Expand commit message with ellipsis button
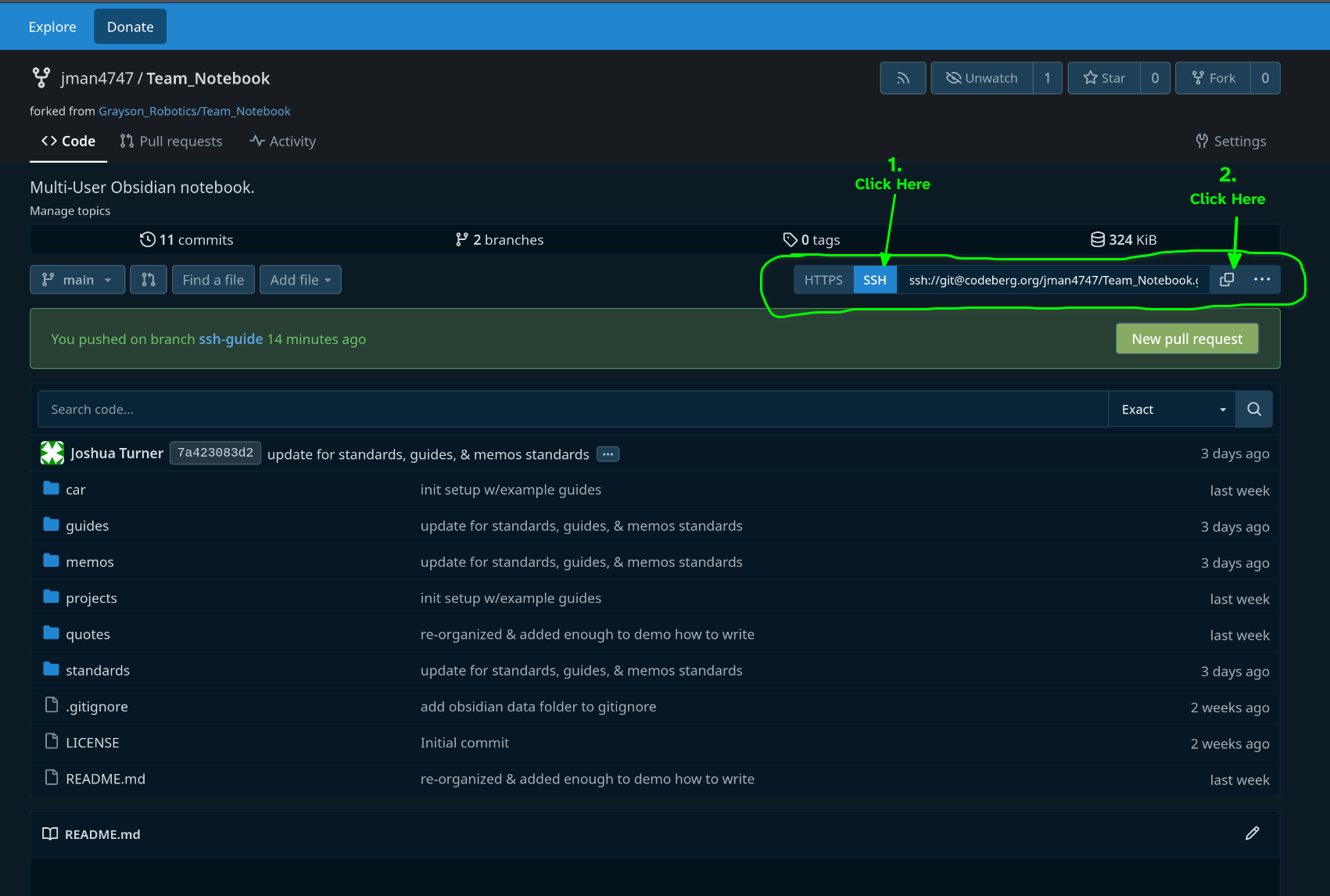Viewport: 1330px width, 896px height. point(608,454)
